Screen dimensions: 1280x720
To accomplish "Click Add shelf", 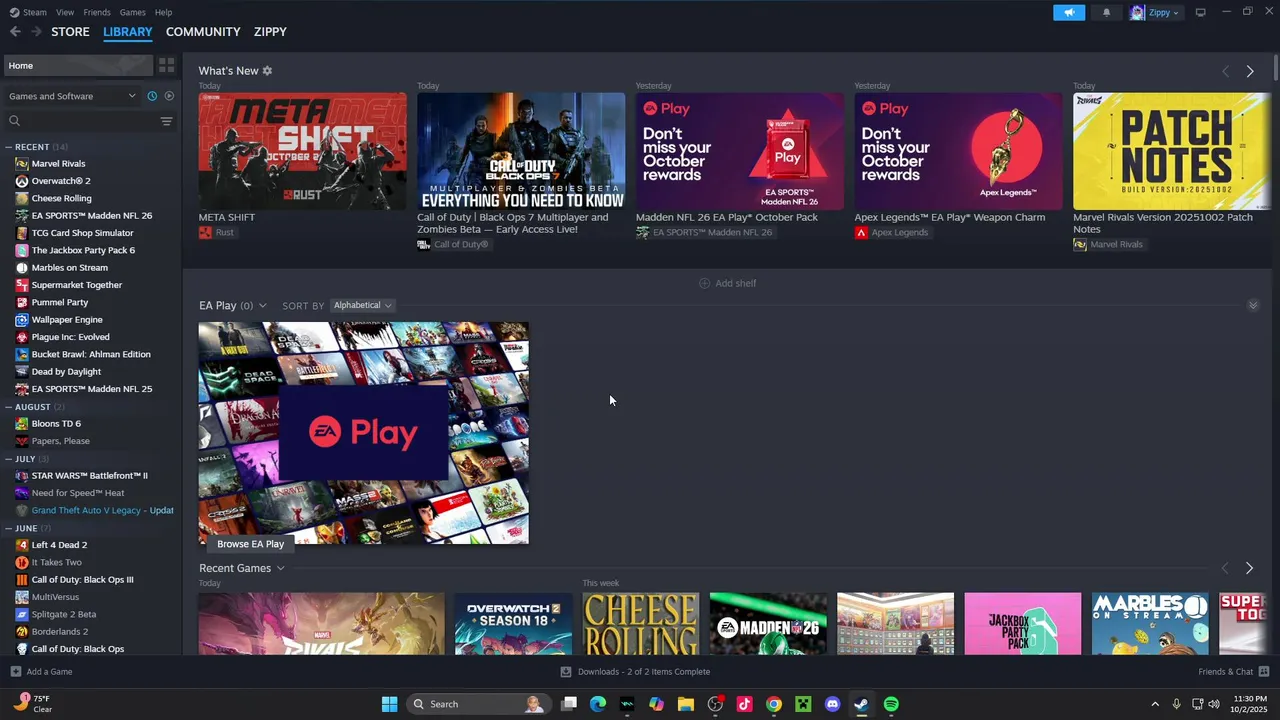I will [x=727, y=283].
